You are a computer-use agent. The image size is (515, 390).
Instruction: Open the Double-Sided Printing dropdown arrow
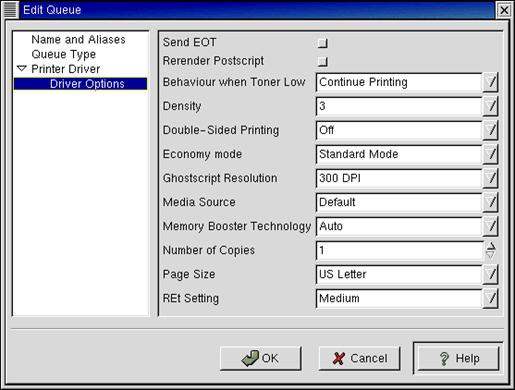pyautogui.click(x=490, y=130)
